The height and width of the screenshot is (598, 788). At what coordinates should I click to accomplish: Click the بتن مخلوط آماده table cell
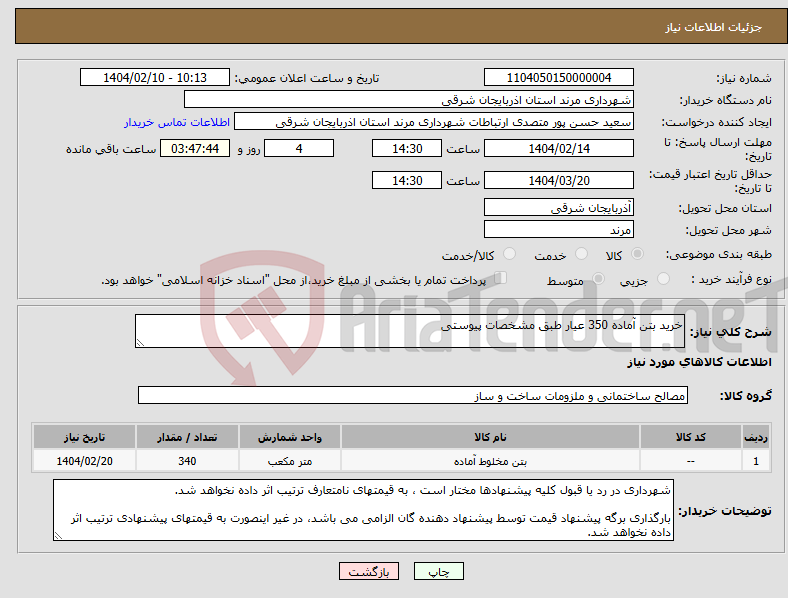(490, 460)
